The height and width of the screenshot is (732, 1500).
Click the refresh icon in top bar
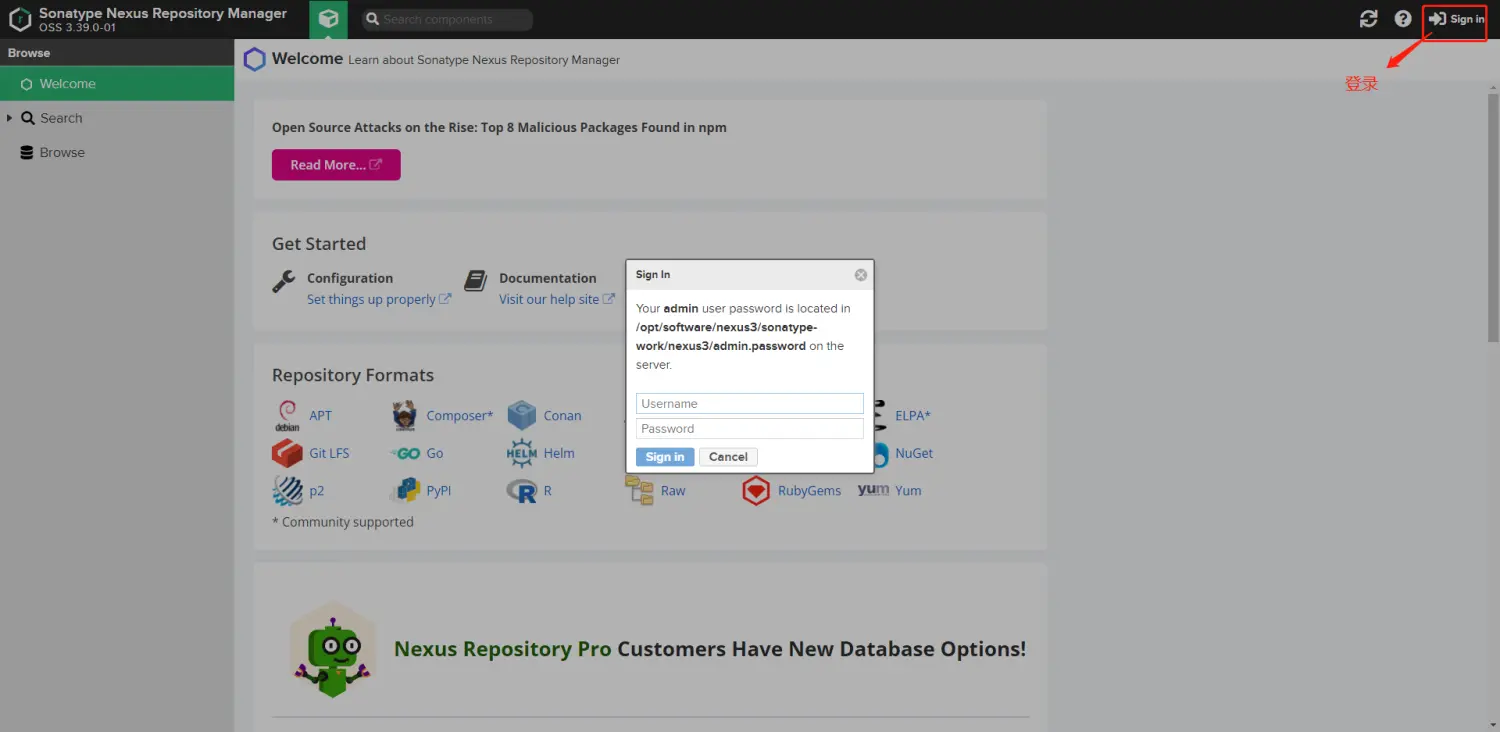coord(1368,19)
